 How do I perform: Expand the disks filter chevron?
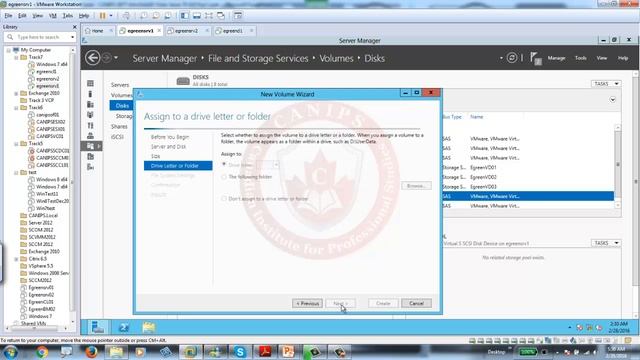point(613,100)
